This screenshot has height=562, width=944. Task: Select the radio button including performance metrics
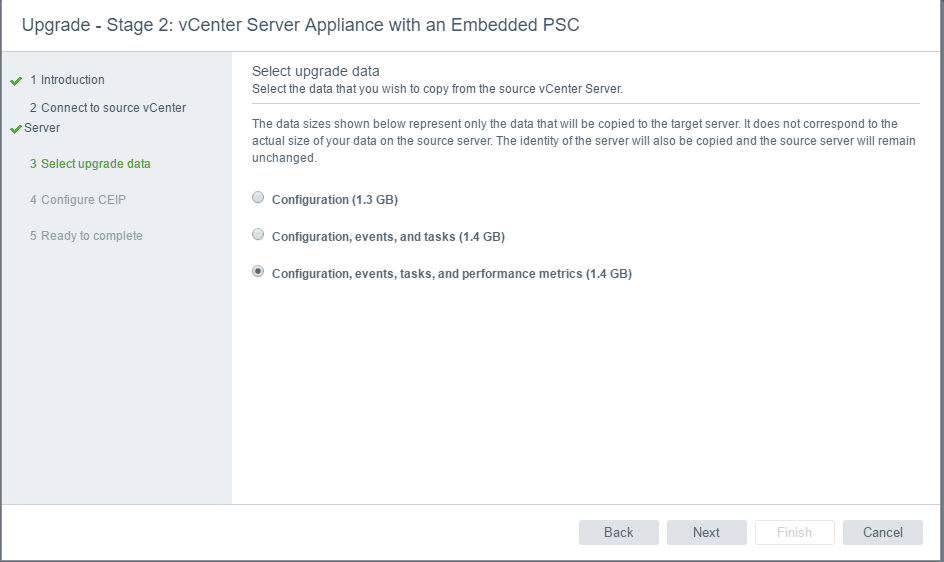259,272
